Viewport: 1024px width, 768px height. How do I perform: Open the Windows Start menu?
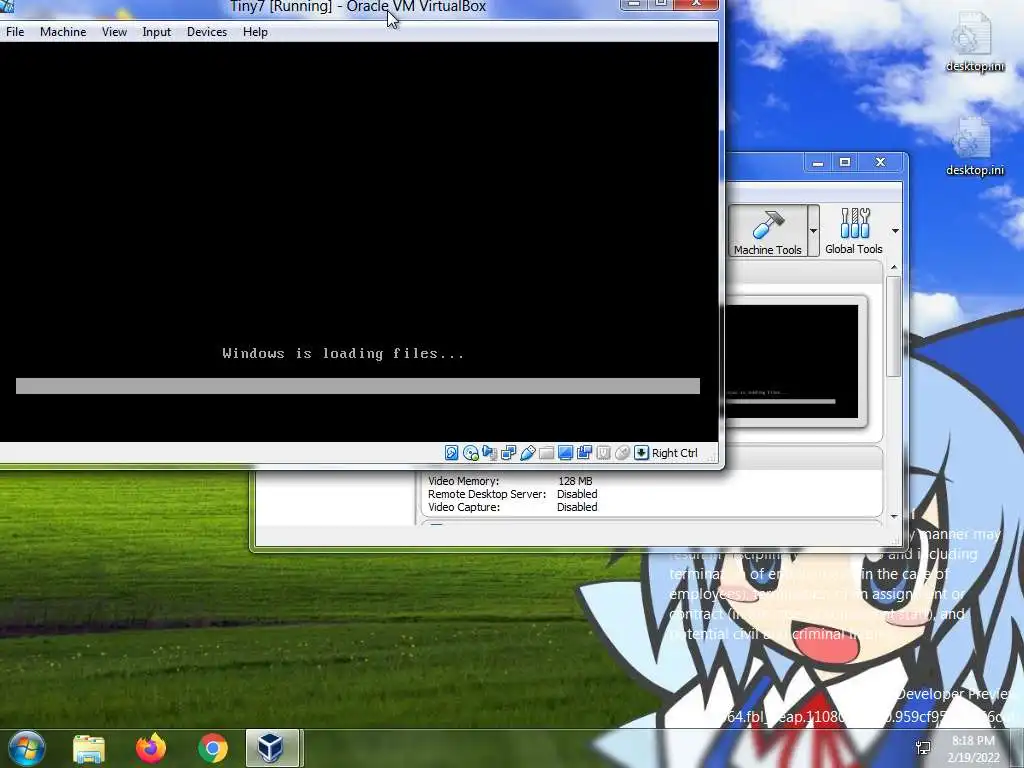[x=25, y=748]
